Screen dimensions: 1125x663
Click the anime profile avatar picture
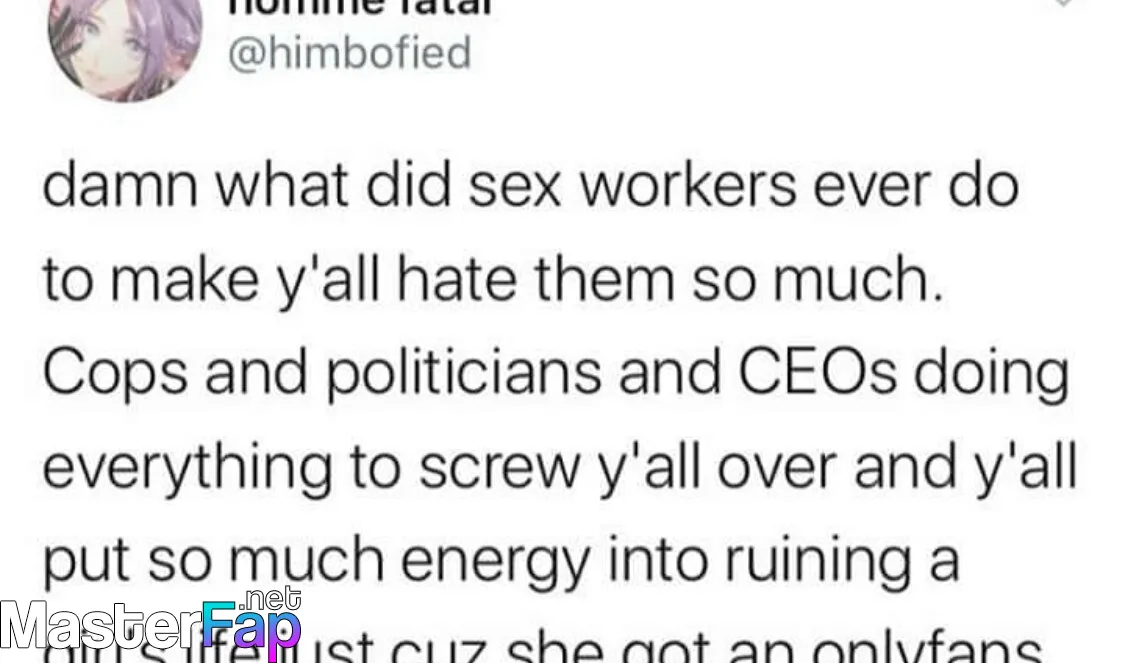(124, 44)
